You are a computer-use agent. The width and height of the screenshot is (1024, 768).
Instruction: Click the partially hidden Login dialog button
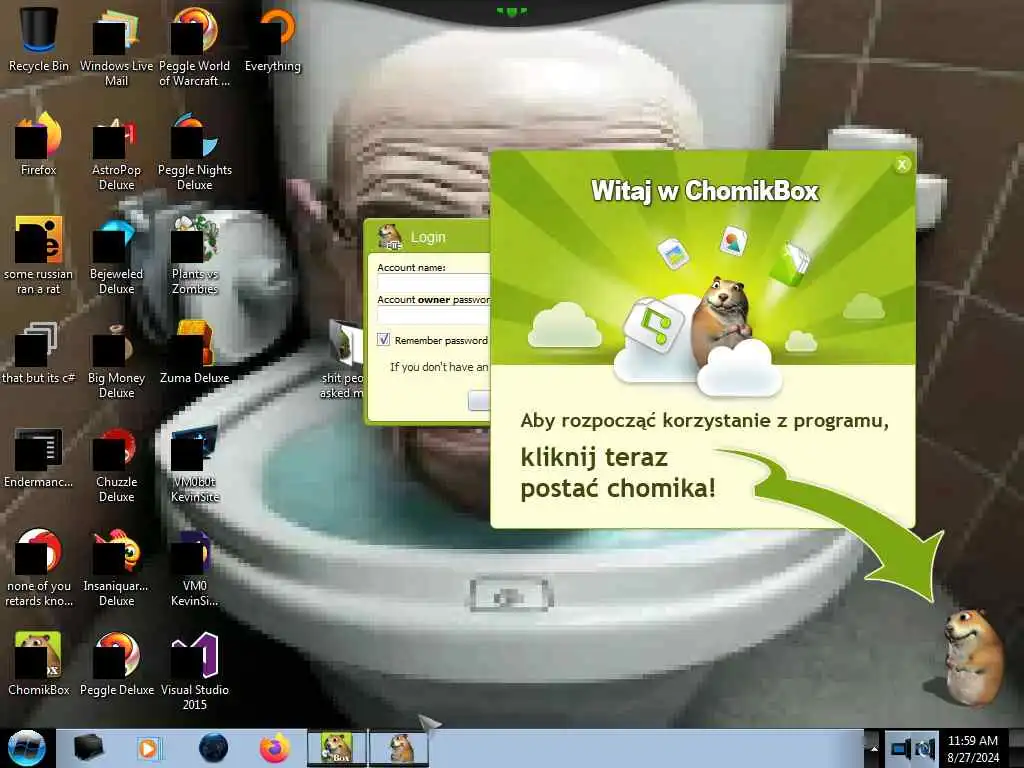[479, 400]
